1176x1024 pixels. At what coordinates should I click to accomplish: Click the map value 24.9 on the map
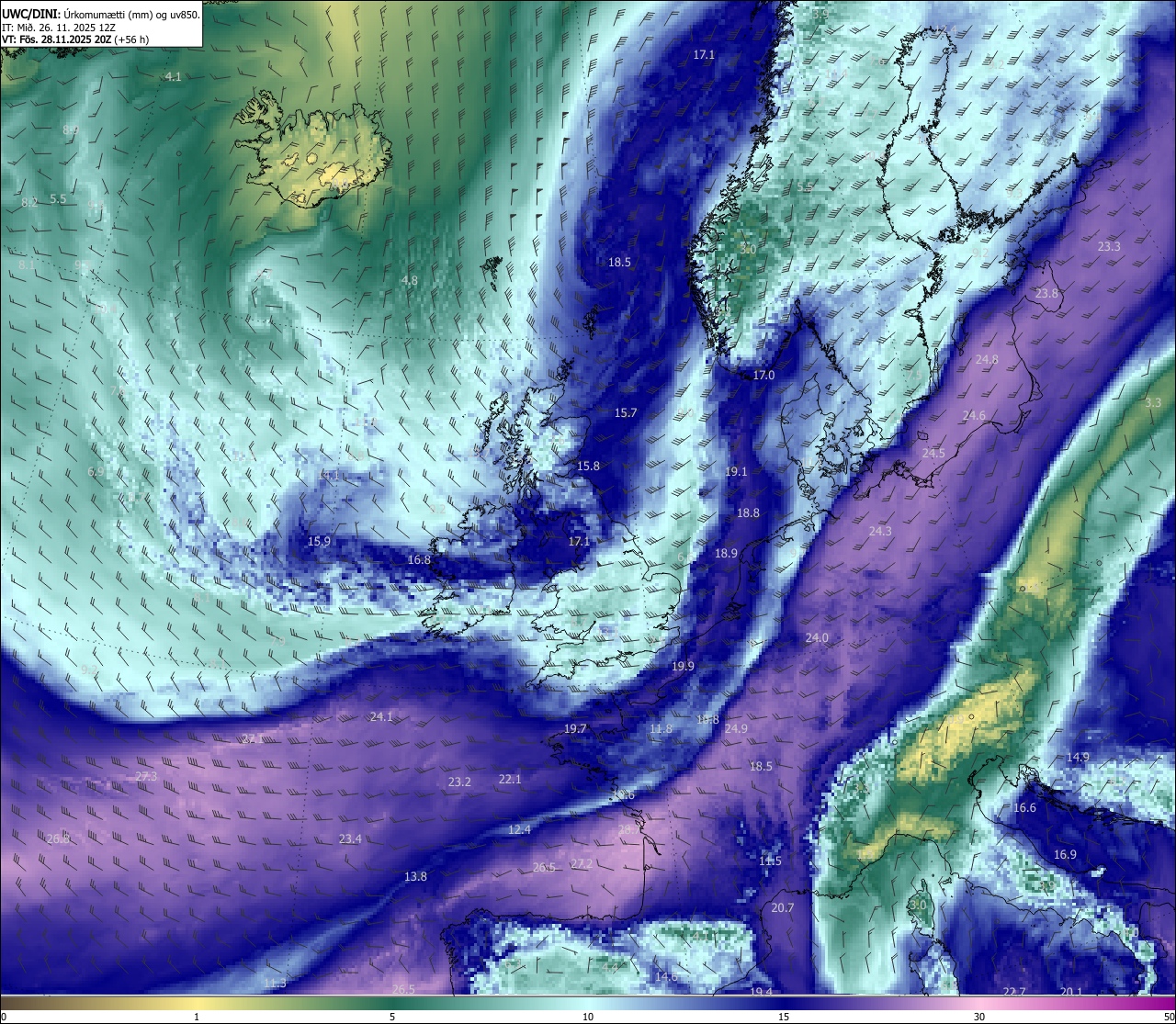736,728
